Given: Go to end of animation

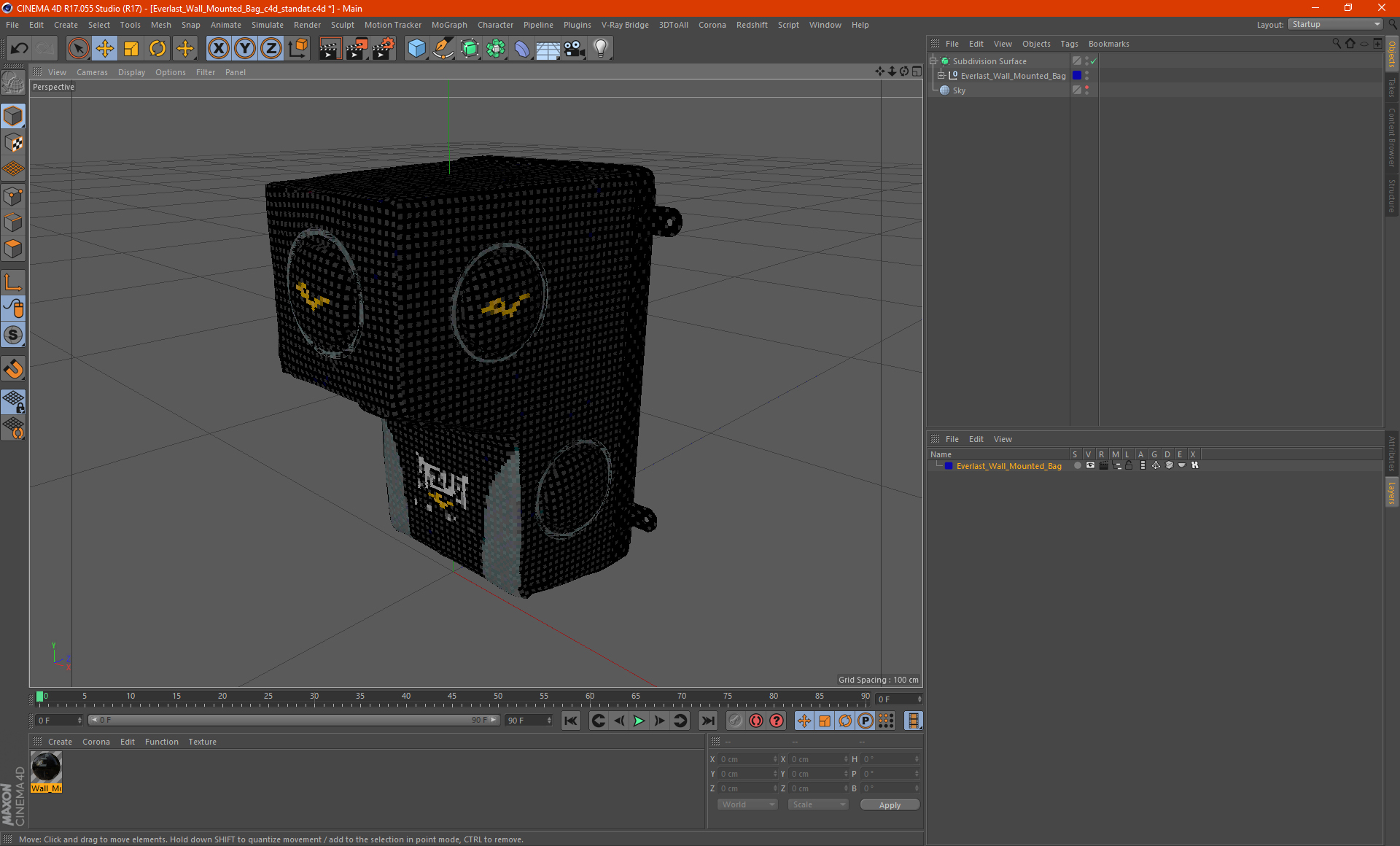Looking at the screenshot, I should 707,721.
